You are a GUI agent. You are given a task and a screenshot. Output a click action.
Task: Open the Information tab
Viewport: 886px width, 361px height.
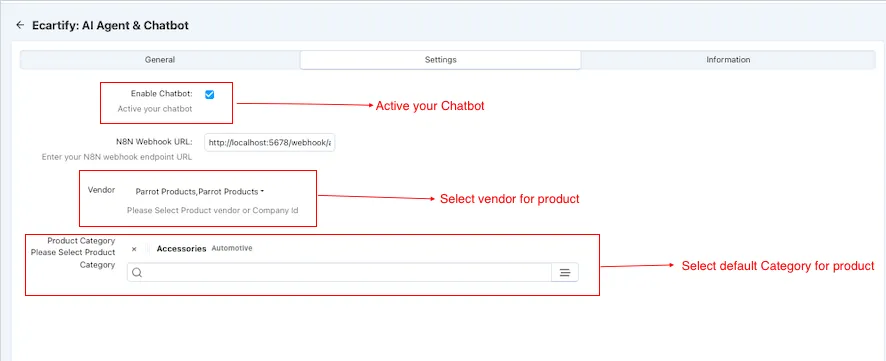pyautogui.click(x=728, y=60)
